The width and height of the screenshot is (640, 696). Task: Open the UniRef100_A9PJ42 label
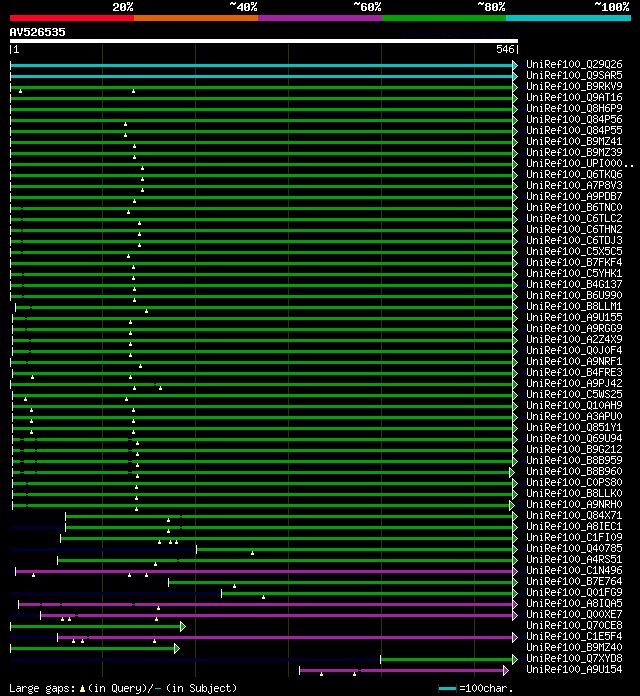point(574,383)
